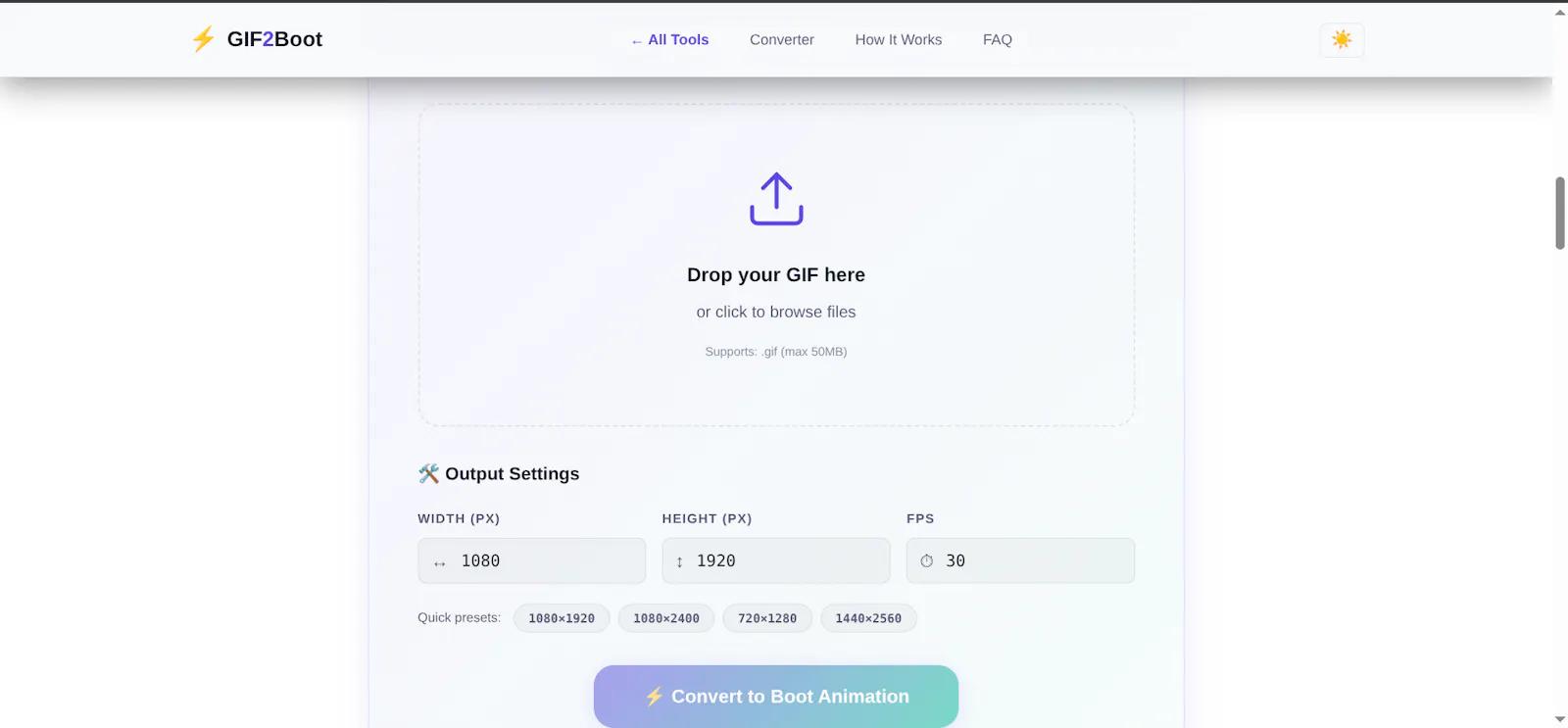Click the FPS input showing 30
The height and width of the screenshot is (728, 1568).
click(1020, 560)
